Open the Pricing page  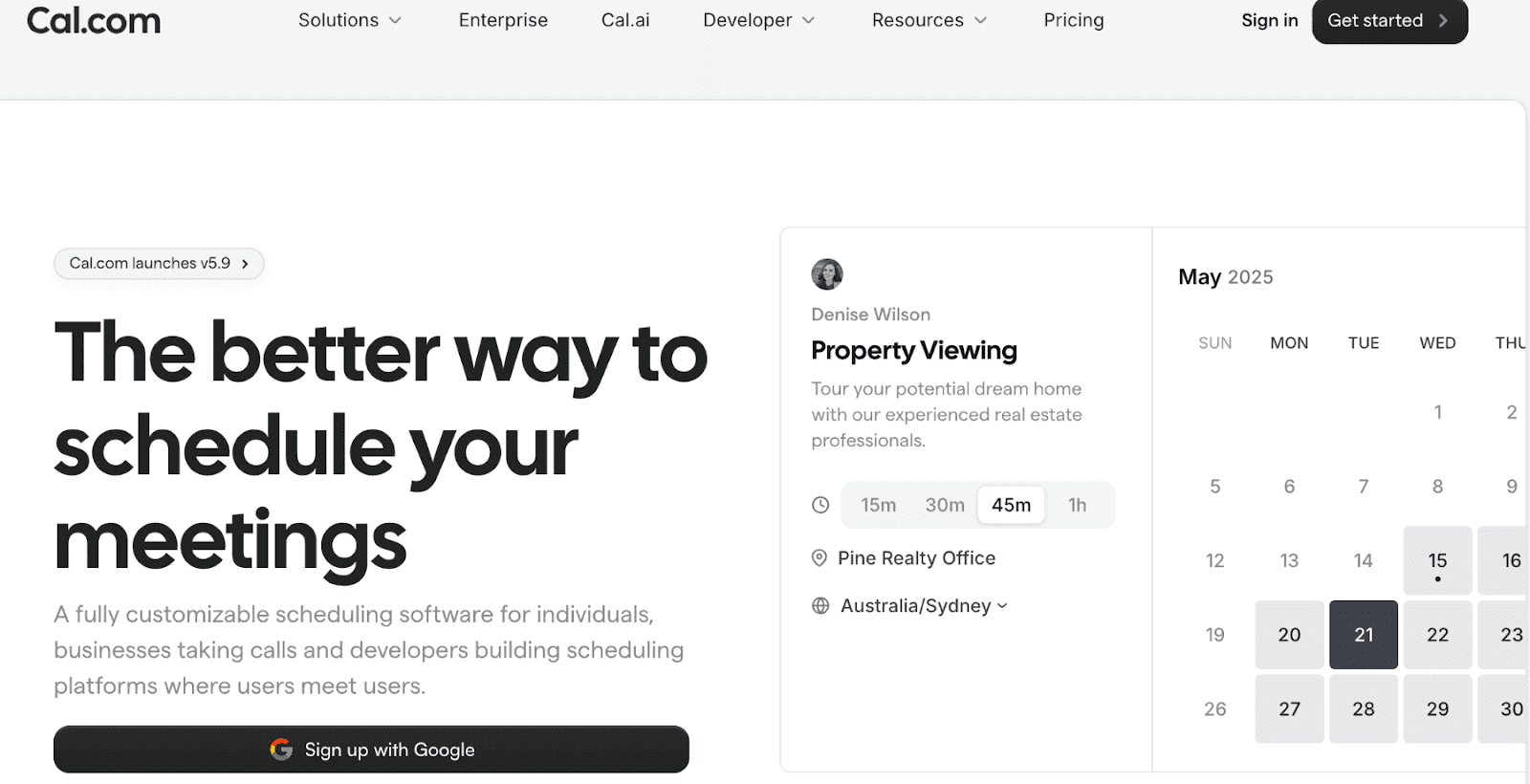[x=1074, y=20]
